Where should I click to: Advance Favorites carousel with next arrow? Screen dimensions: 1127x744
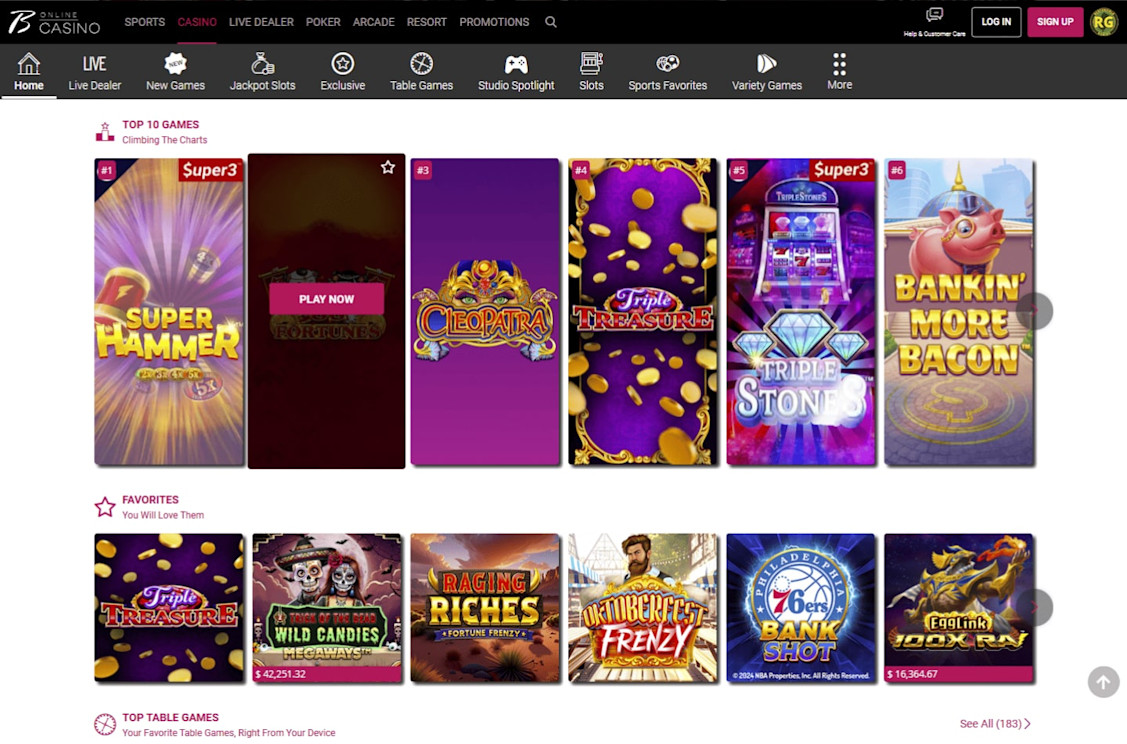1035,607
